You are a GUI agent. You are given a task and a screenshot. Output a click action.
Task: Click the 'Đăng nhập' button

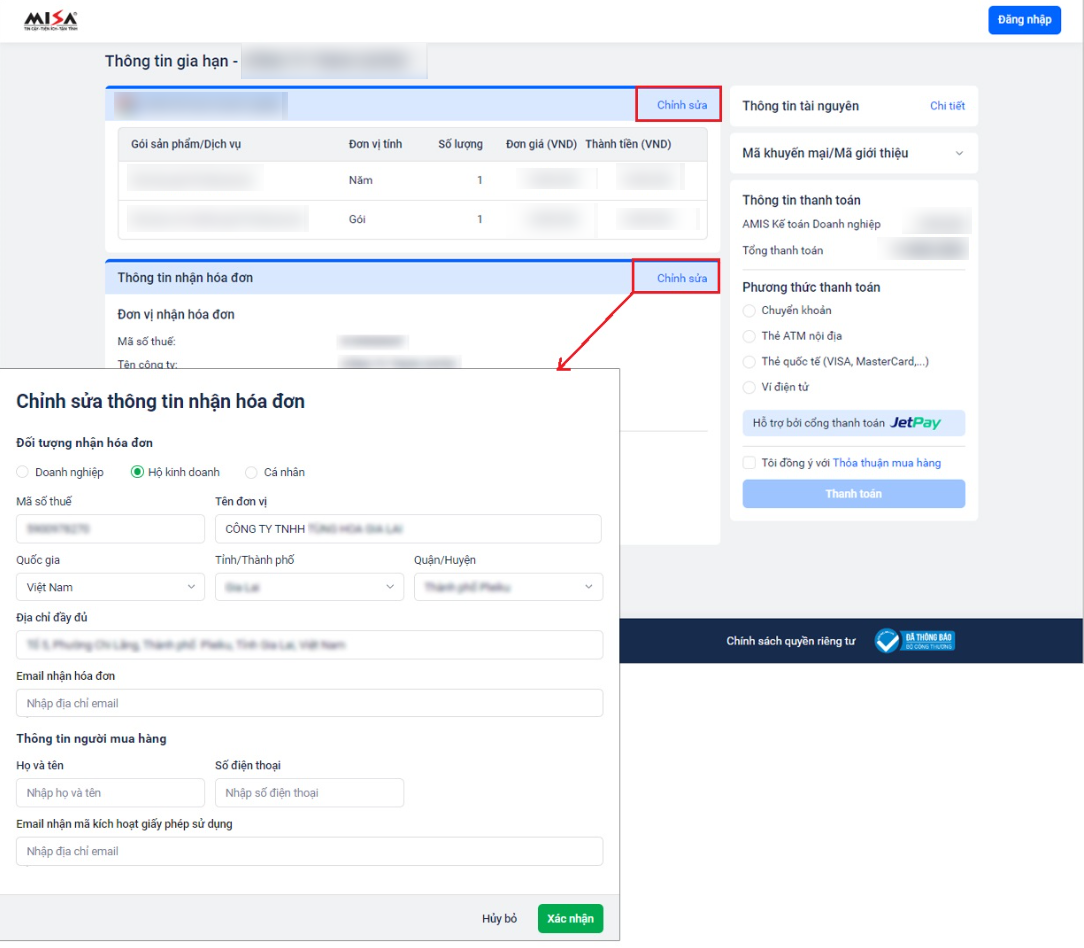tap(1024, 20)
